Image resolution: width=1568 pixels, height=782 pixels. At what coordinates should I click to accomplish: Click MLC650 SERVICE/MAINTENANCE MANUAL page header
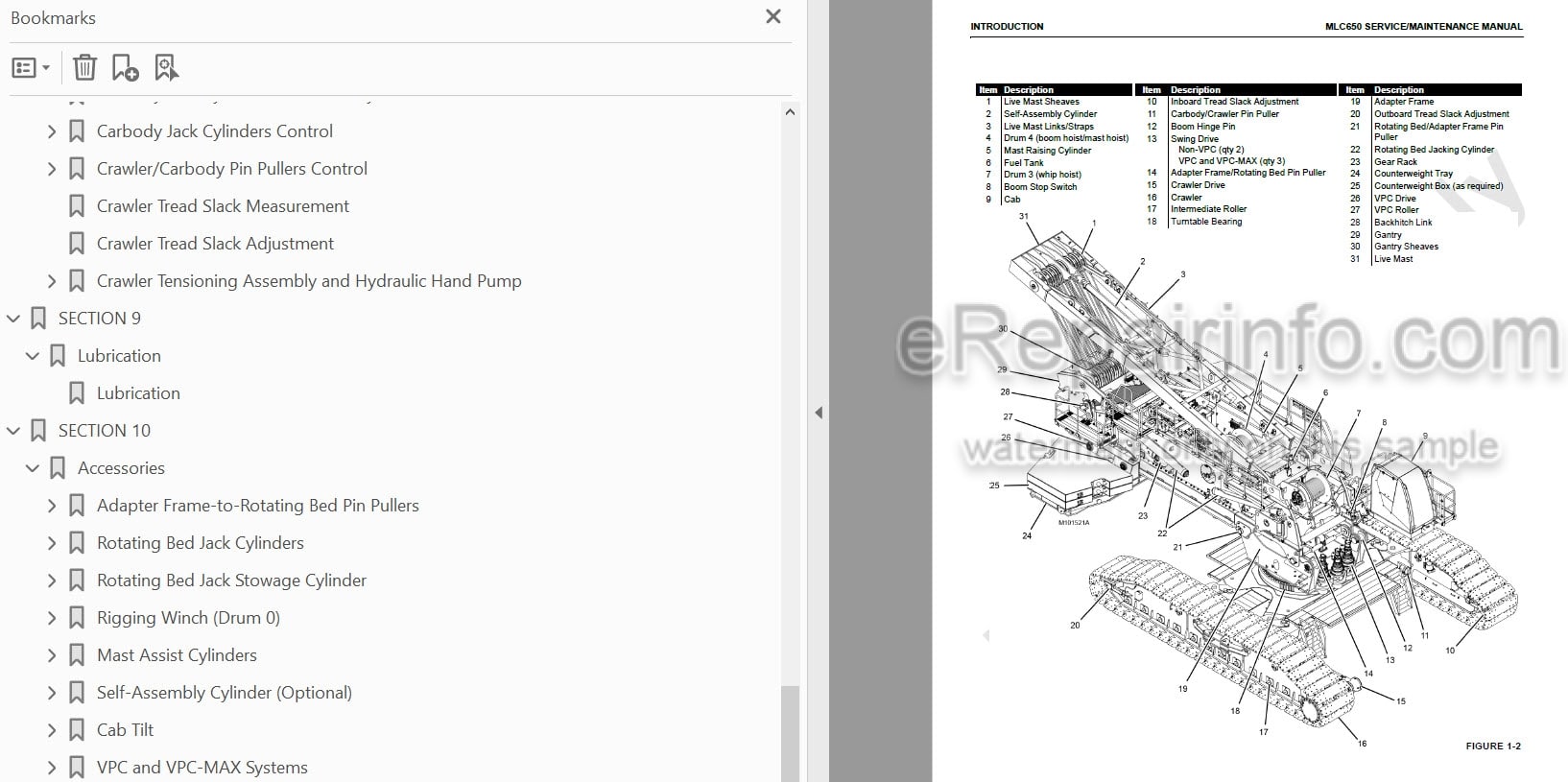tap(1423, 27)
